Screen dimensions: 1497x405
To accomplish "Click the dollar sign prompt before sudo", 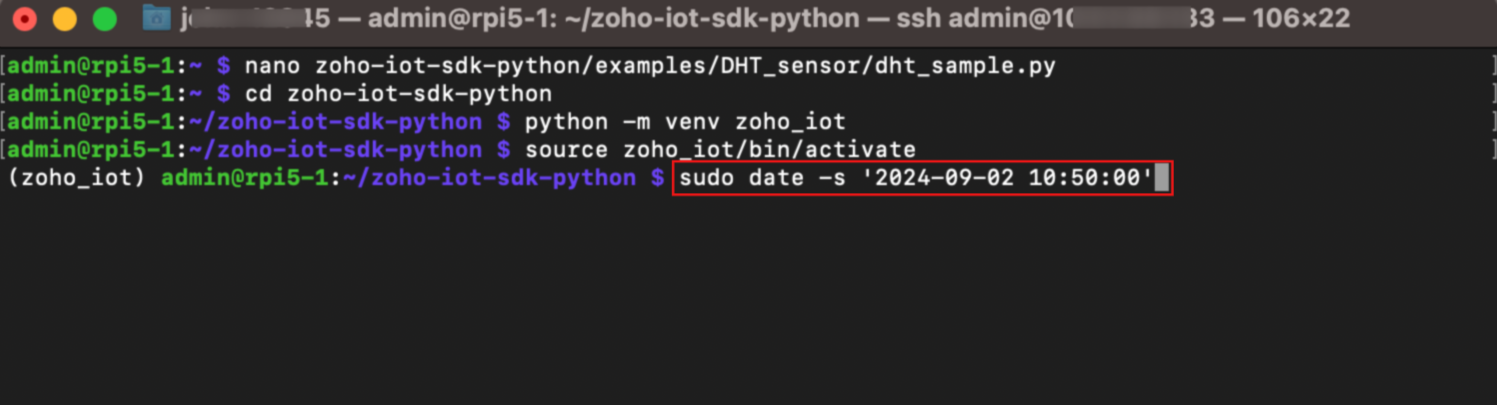I will tap(657, 179).
